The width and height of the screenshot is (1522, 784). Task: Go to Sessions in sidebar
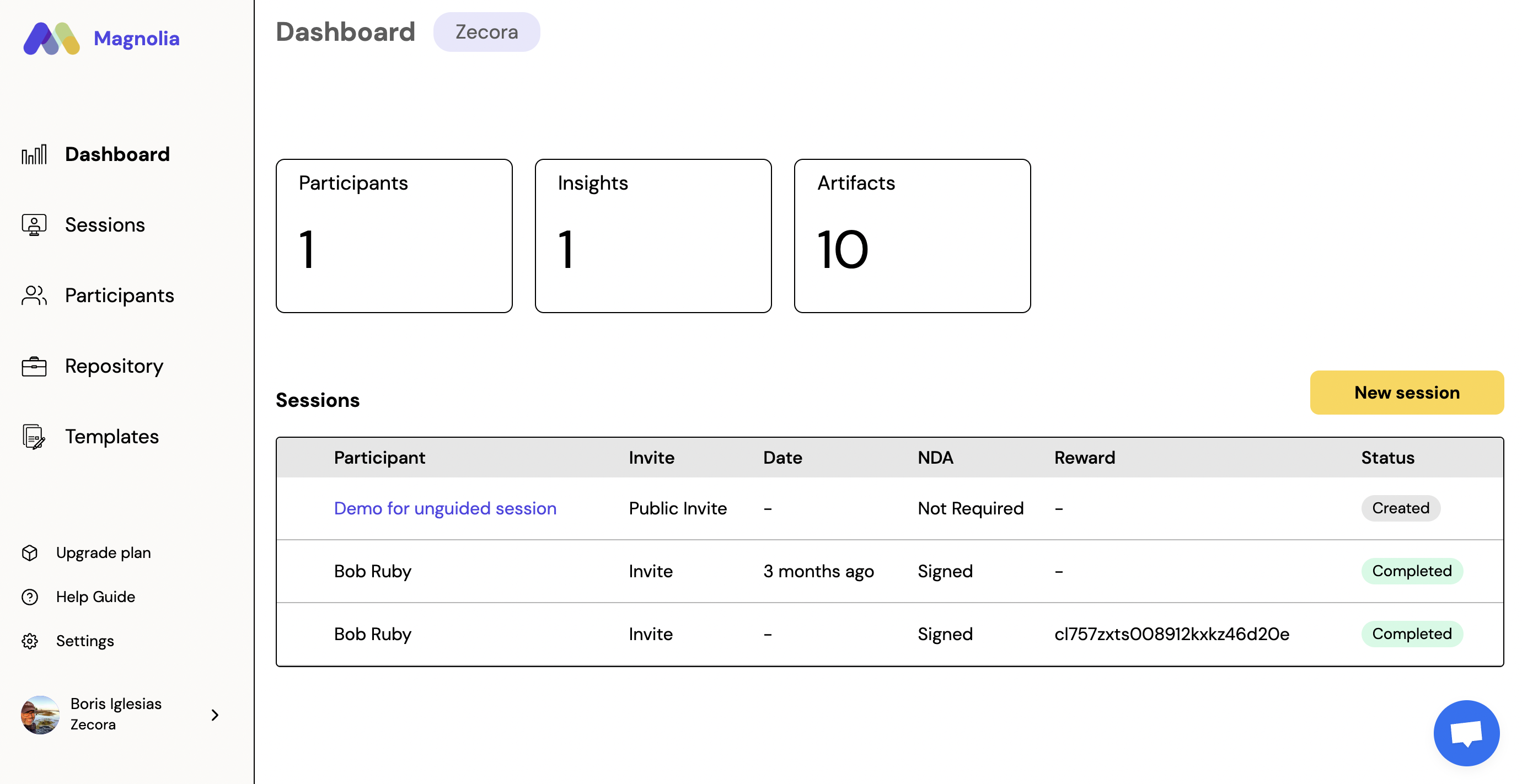pos(105,225)
